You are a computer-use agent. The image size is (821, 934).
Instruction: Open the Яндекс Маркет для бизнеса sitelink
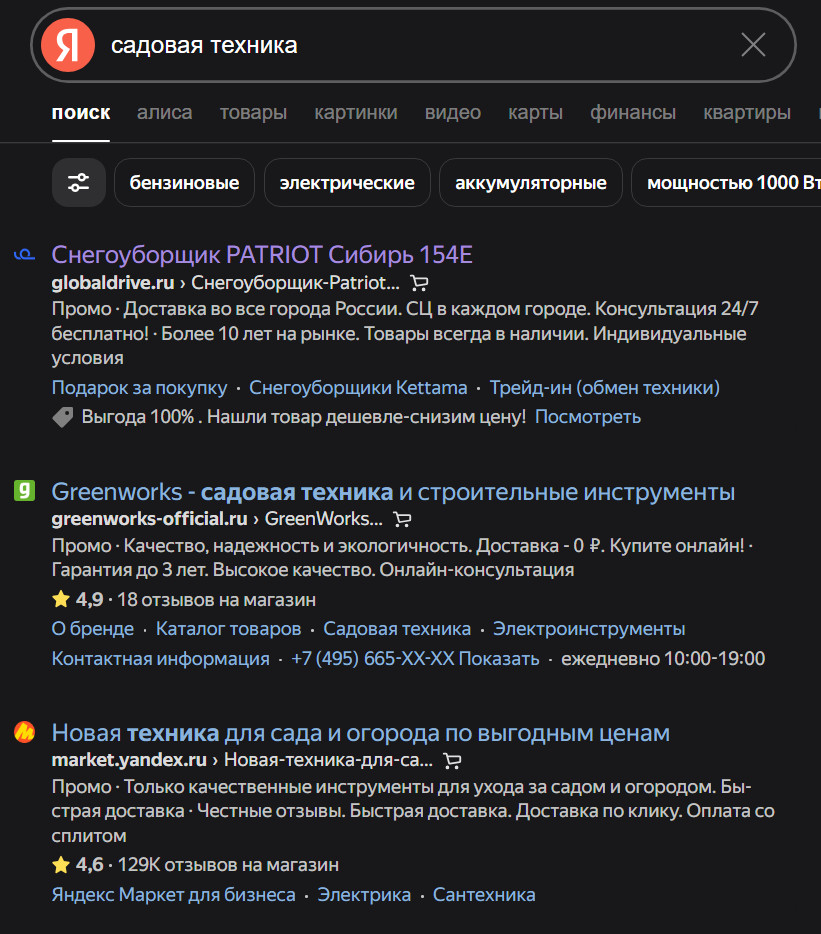[173, 895]
